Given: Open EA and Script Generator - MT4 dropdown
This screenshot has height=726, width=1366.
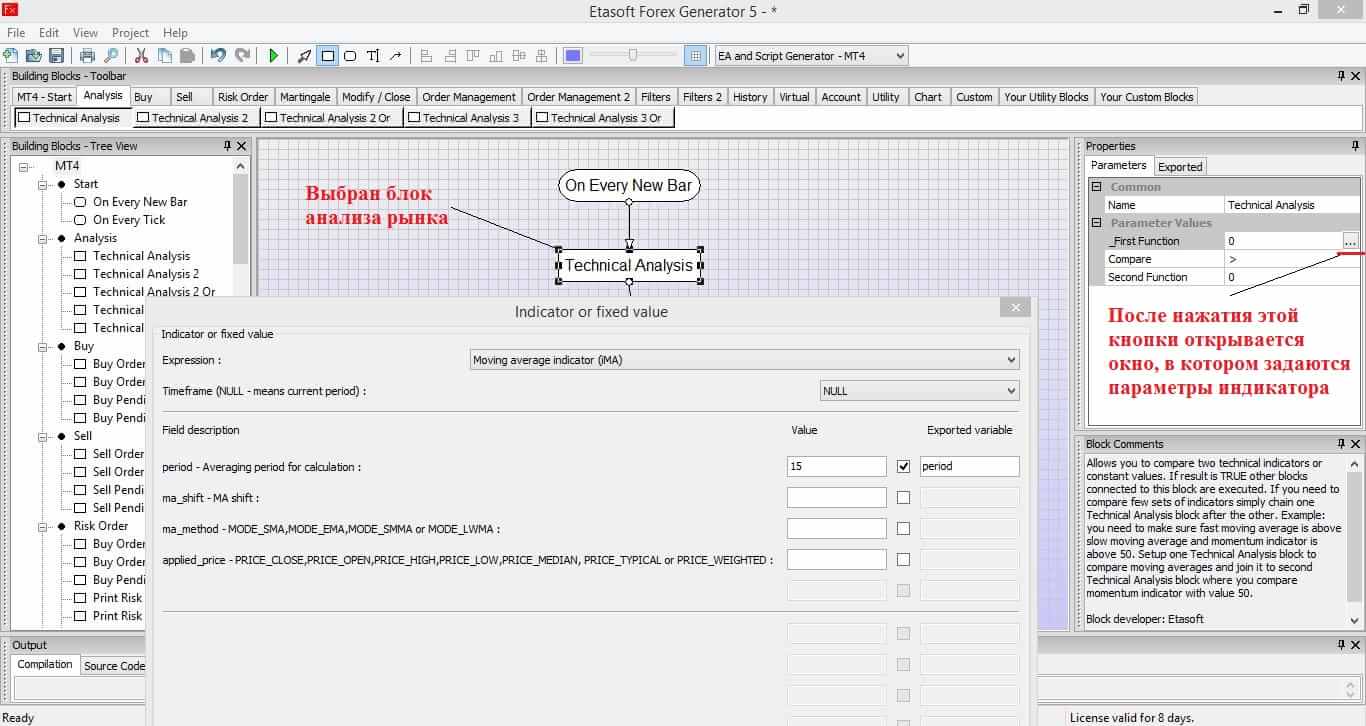Looking at the screenshot, I should [812, 56].
